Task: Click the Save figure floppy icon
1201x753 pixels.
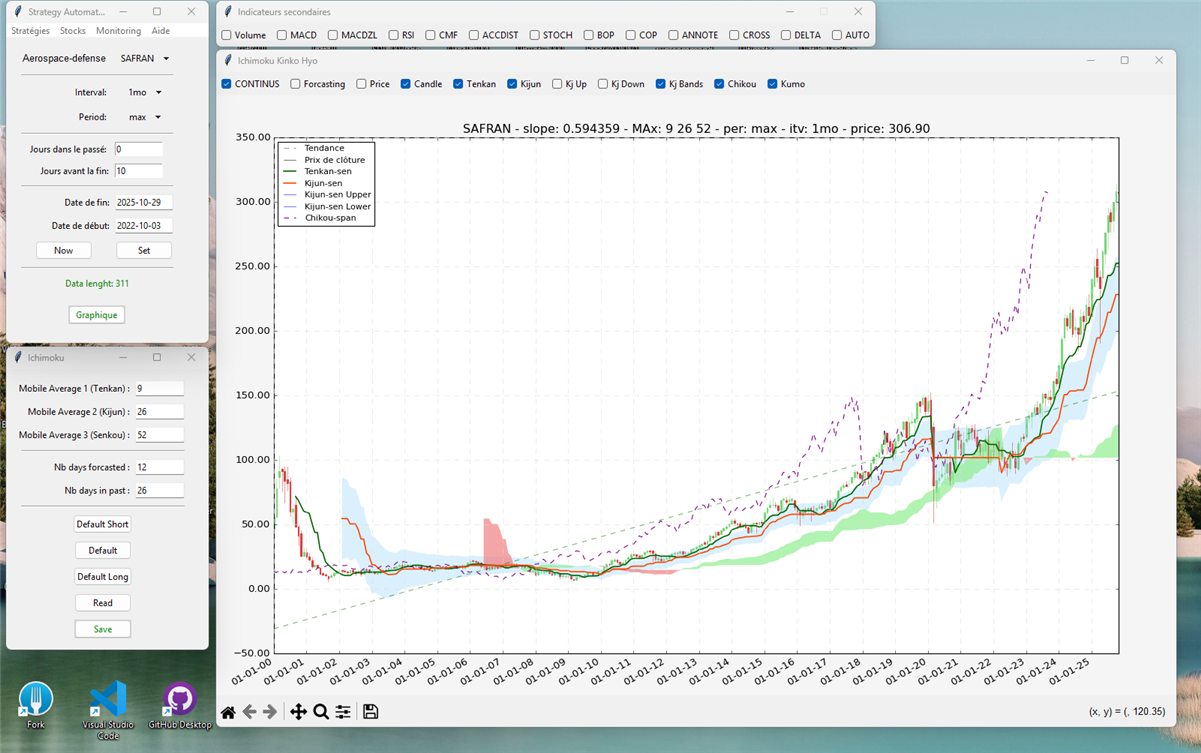Action: tap(371, 712)
